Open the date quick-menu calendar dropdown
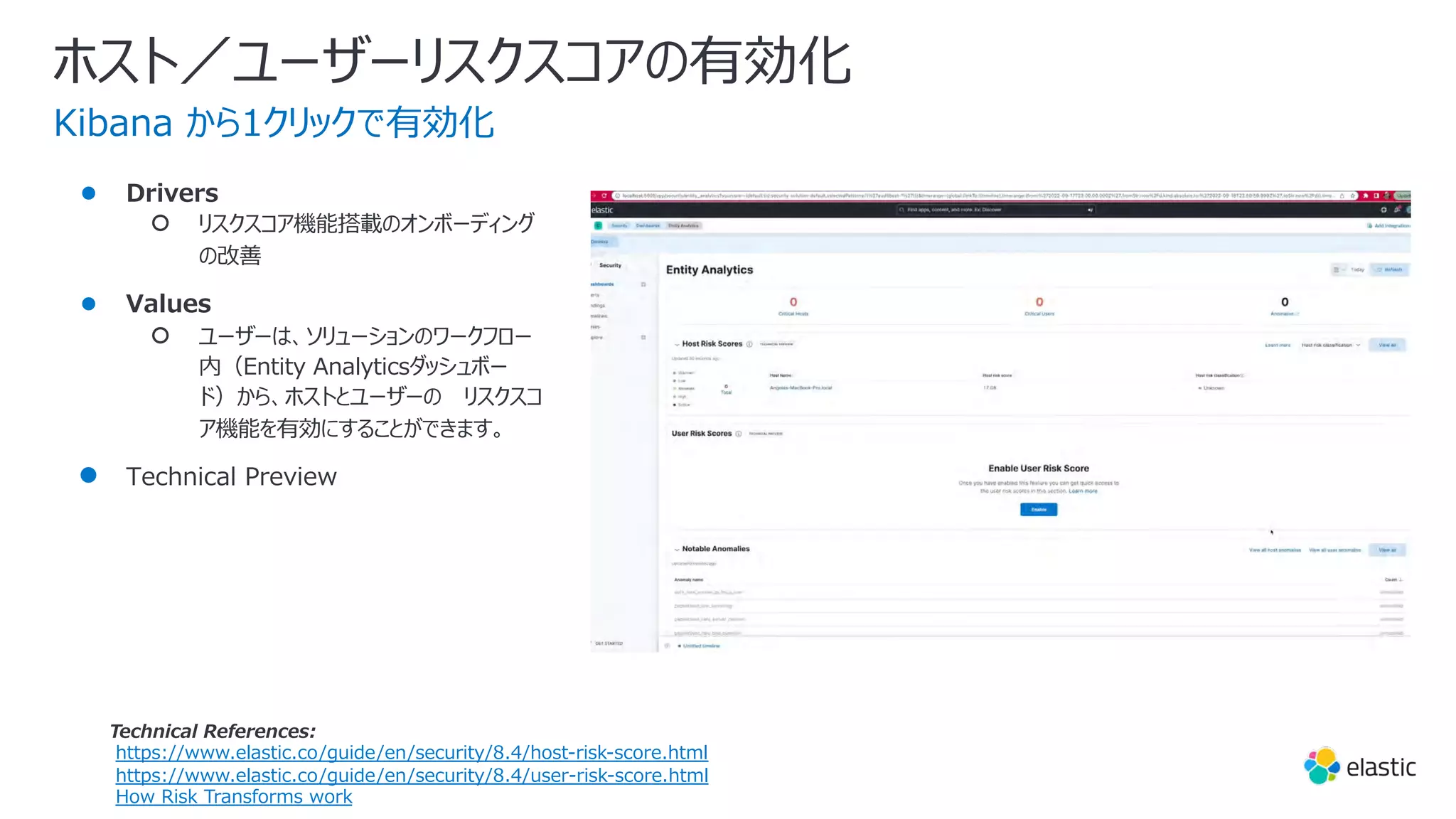Screen dimensions: 1456x819 click(1339, 270)
